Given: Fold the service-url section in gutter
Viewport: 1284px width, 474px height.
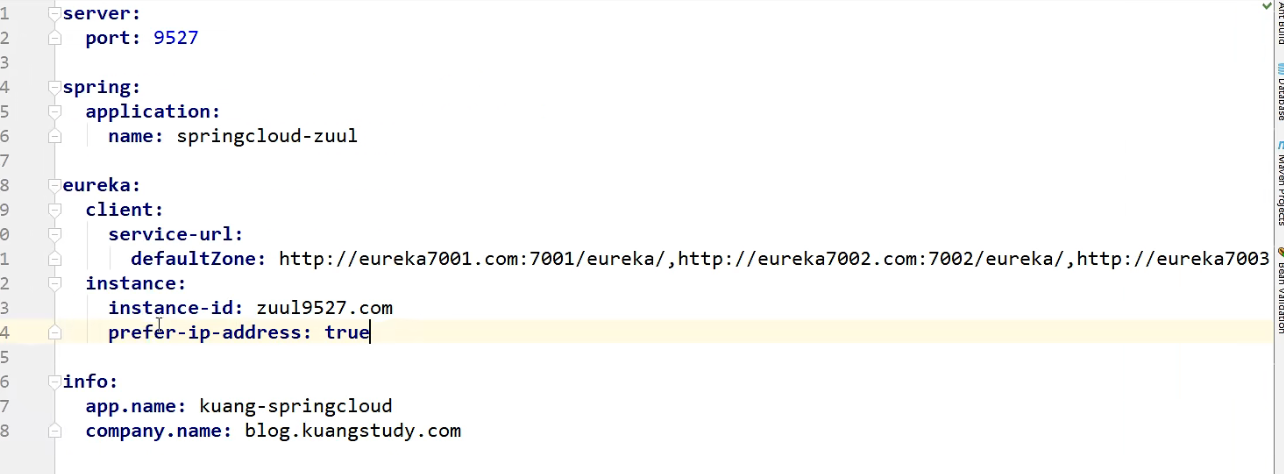Looking at the screenshot, I should click(54, 235).
